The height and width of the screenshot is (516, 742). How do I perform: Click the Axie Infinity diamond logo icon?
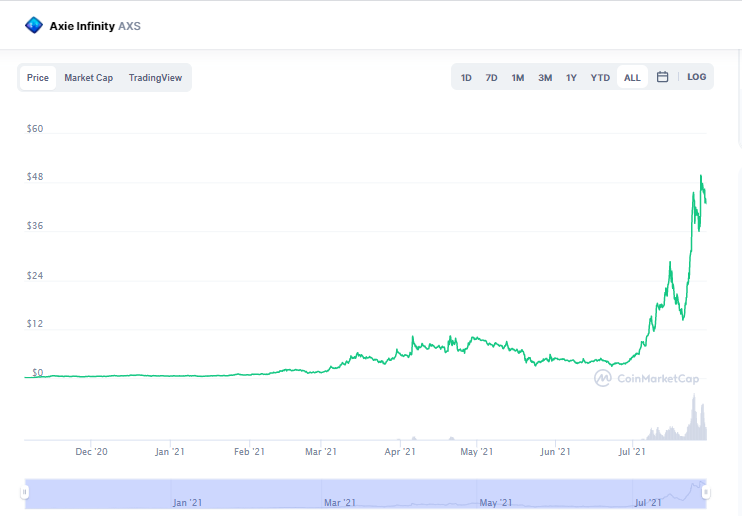(x=34, y=26)
